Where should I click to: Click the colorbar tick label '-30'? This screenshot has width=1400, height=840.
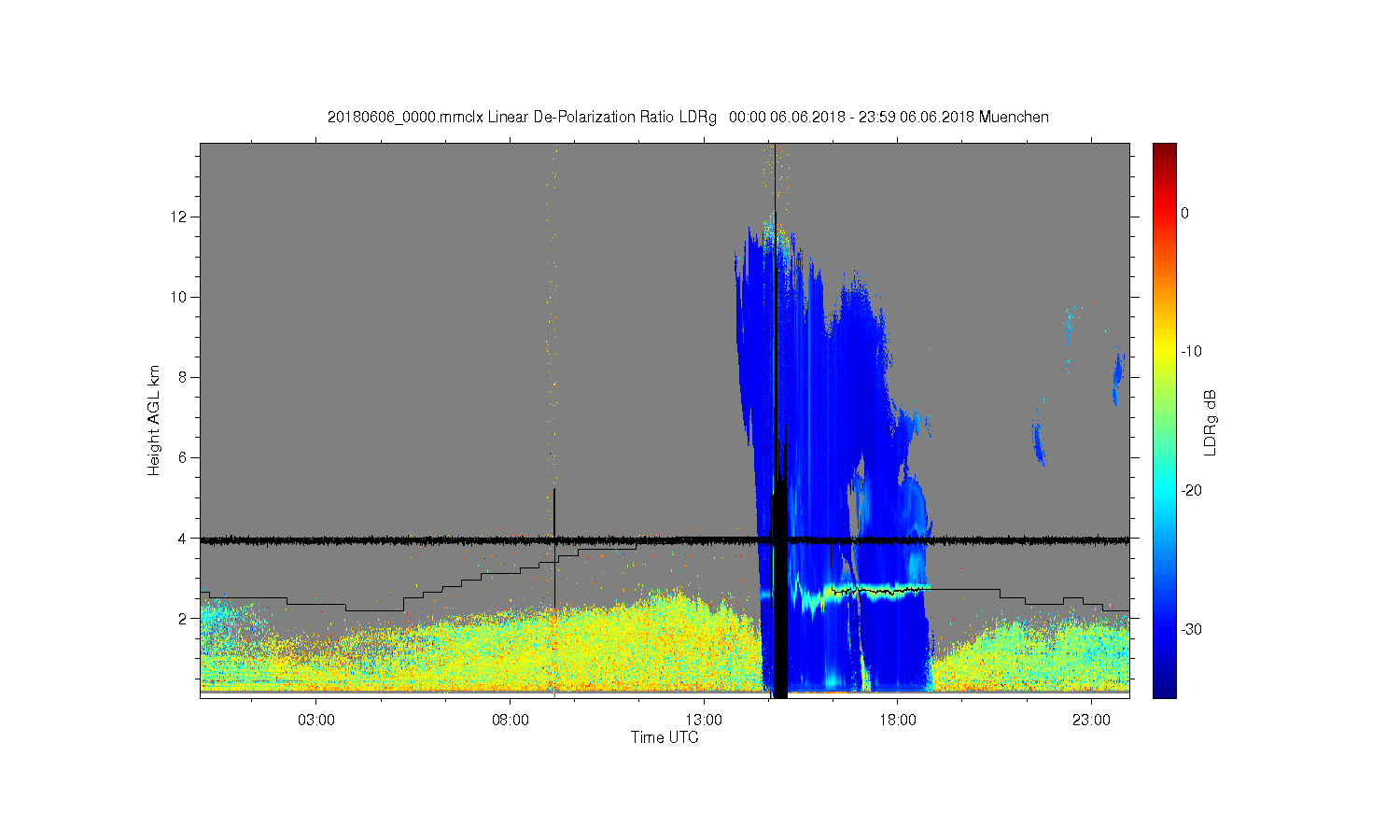pos(1191,629)
